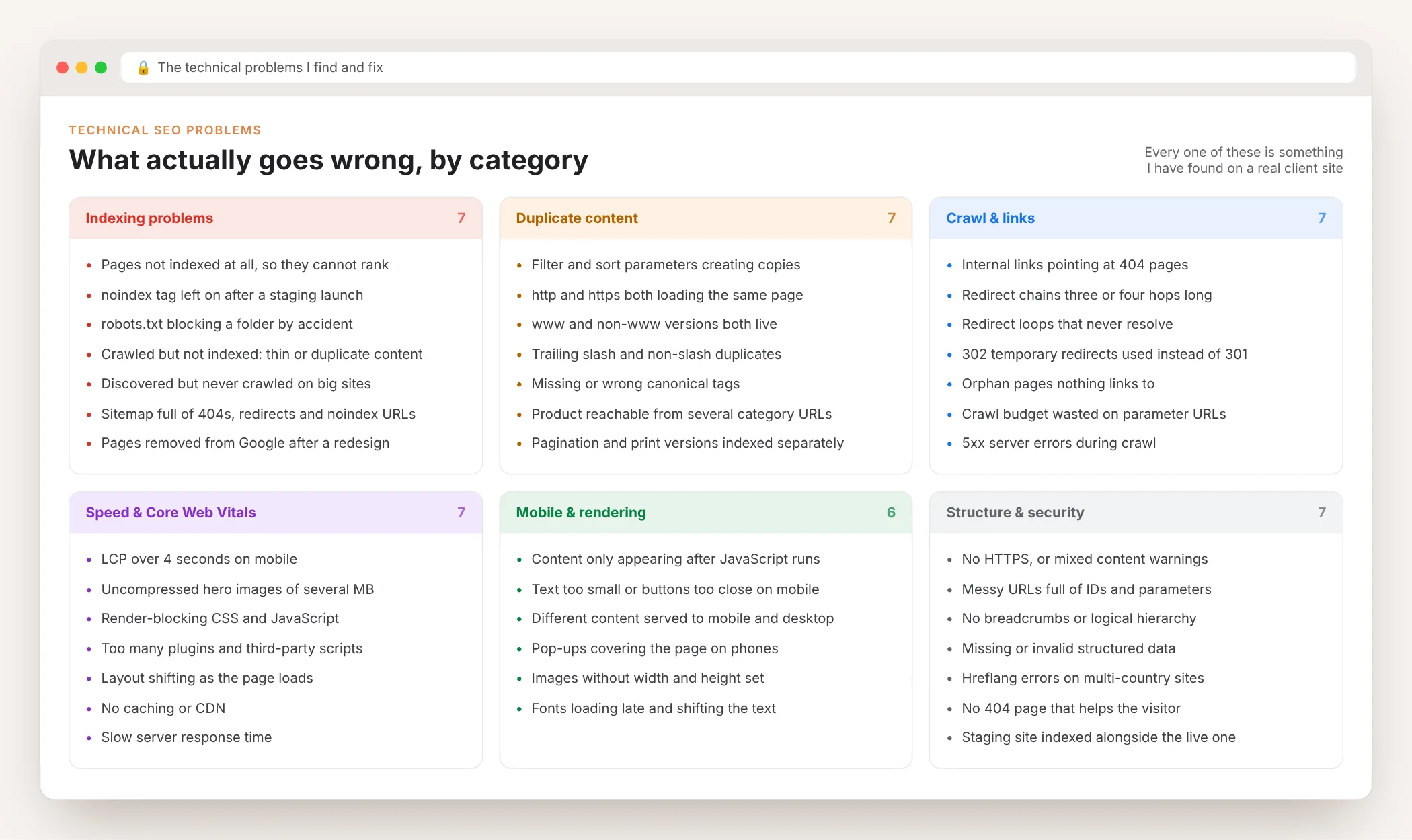Select the Speed & Core Web Vitals heading

[171, 512]
